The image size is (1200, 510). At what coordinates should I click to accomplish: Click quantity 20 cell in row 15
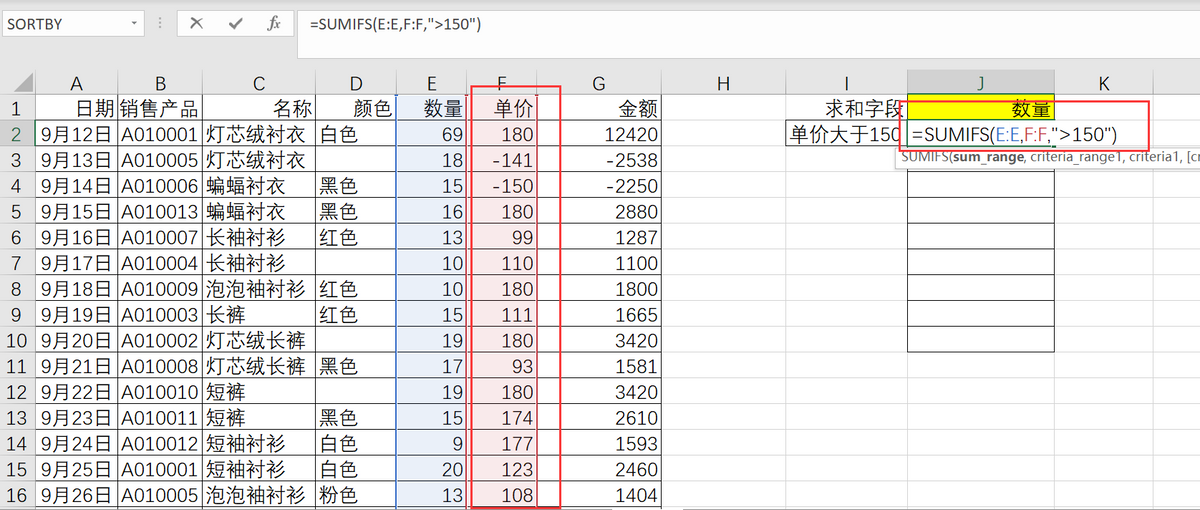431,468
